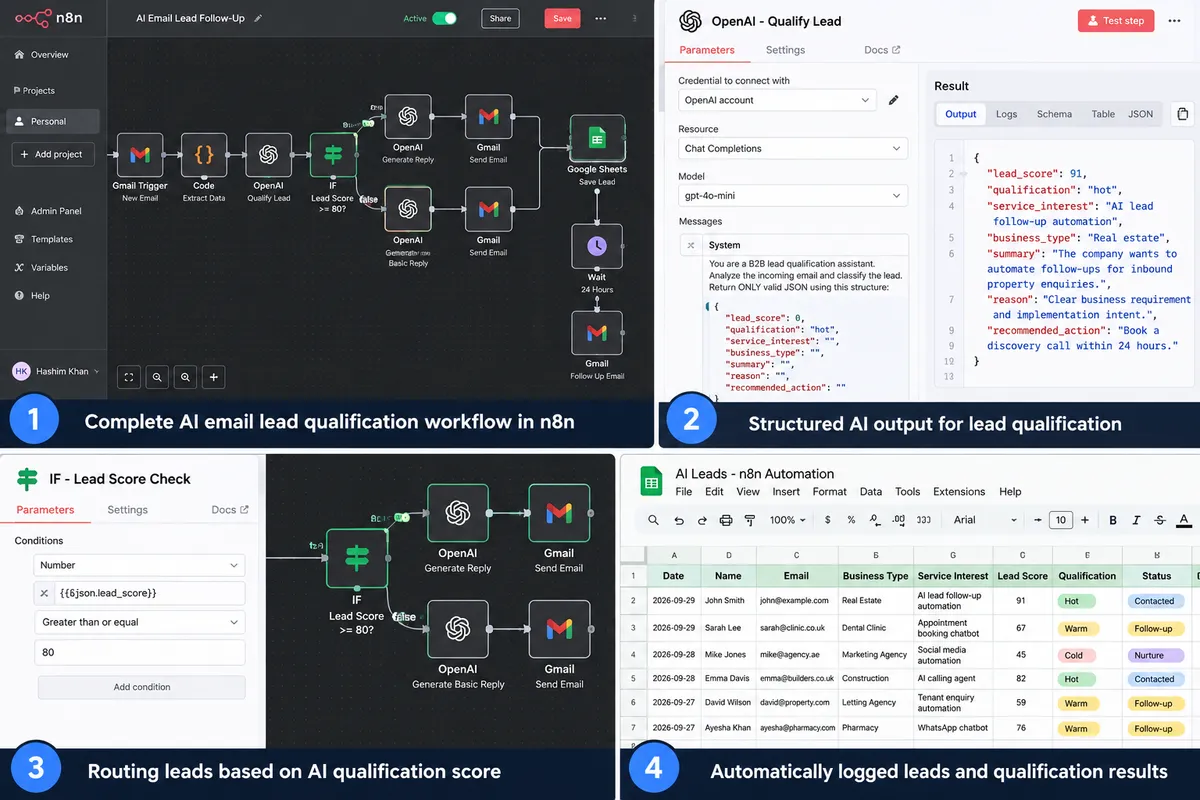Remove the System message with the x icon
The width and height of the screenshot is (1200, 800).
point(691,245)
